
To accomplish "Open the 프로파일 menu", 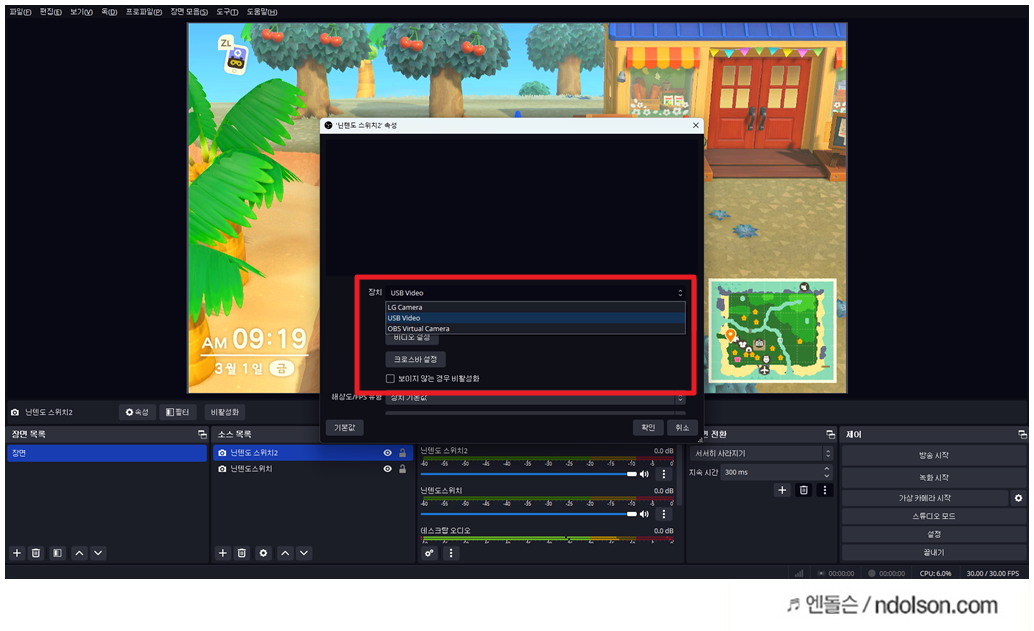I will 144,12.
